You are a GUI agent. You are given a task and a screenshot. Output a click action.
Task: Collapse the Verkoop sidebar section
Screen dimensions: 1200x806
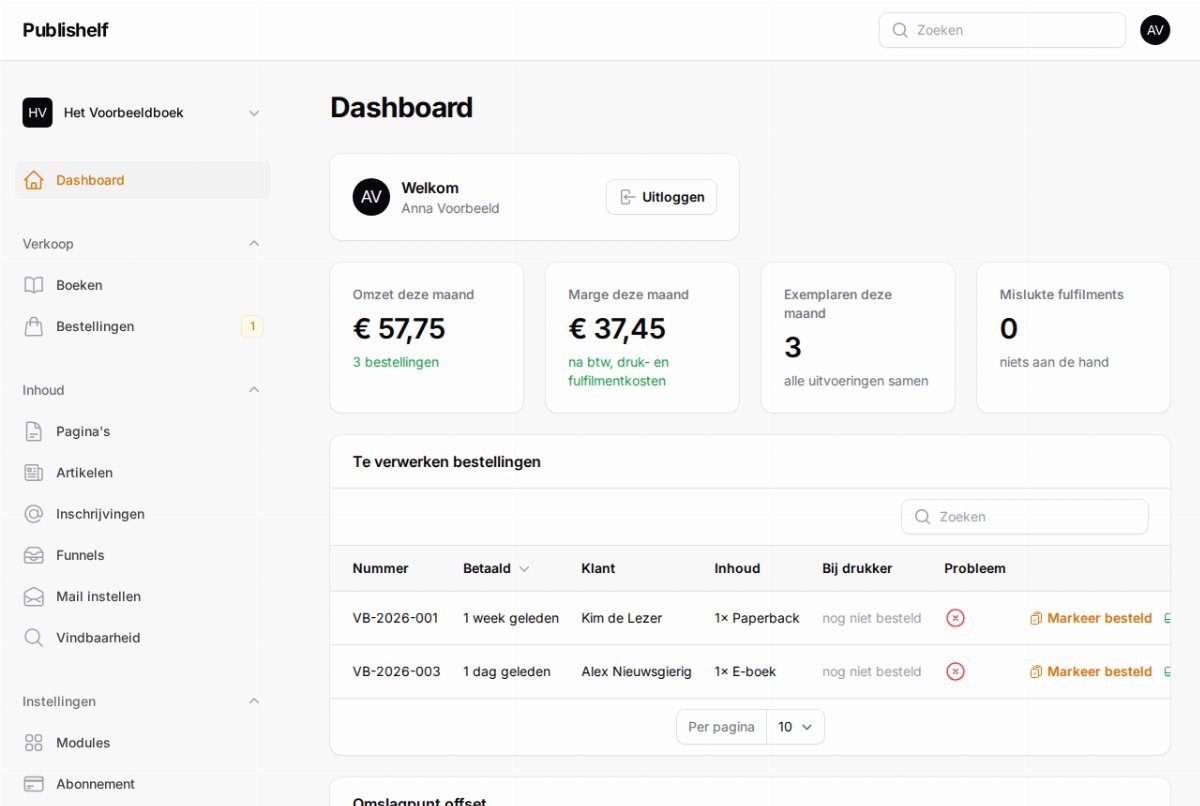tap(254, 243)
